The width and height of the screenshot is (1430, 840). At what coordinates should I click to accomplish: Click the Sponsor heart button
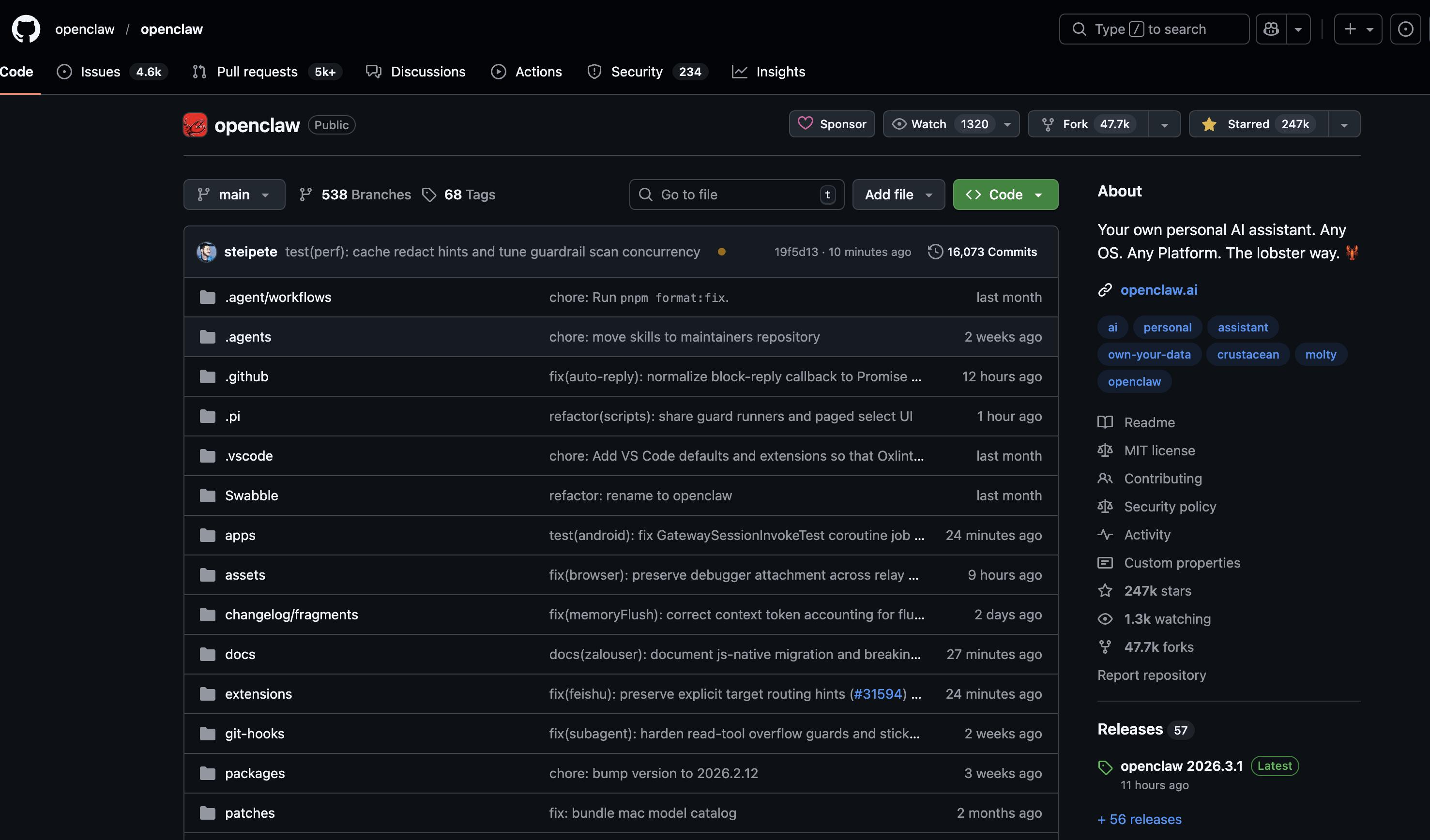[832, 124]
